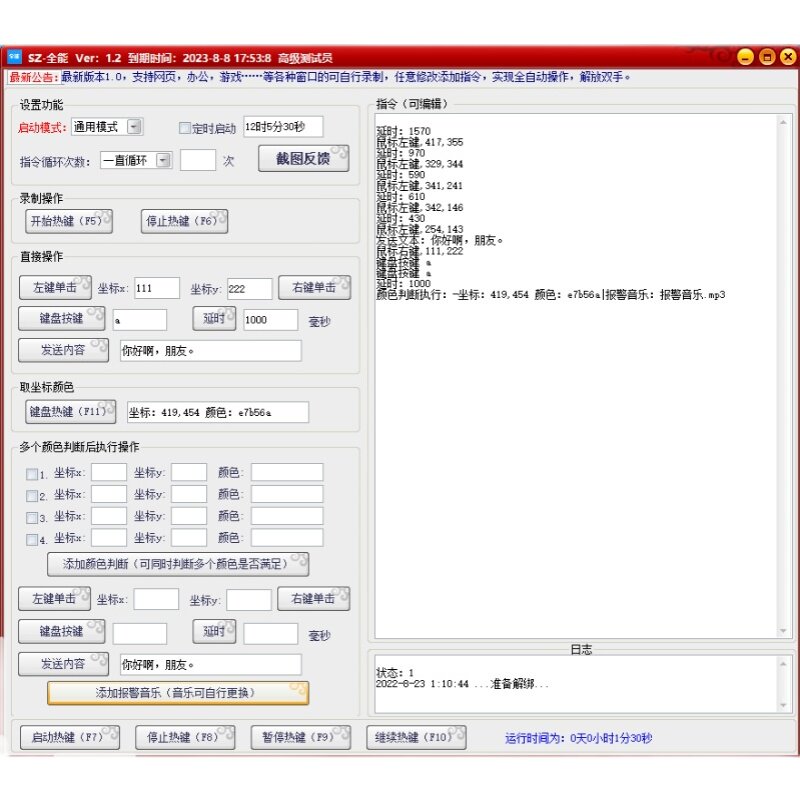Tick checkbox for color condition 3

32,518
